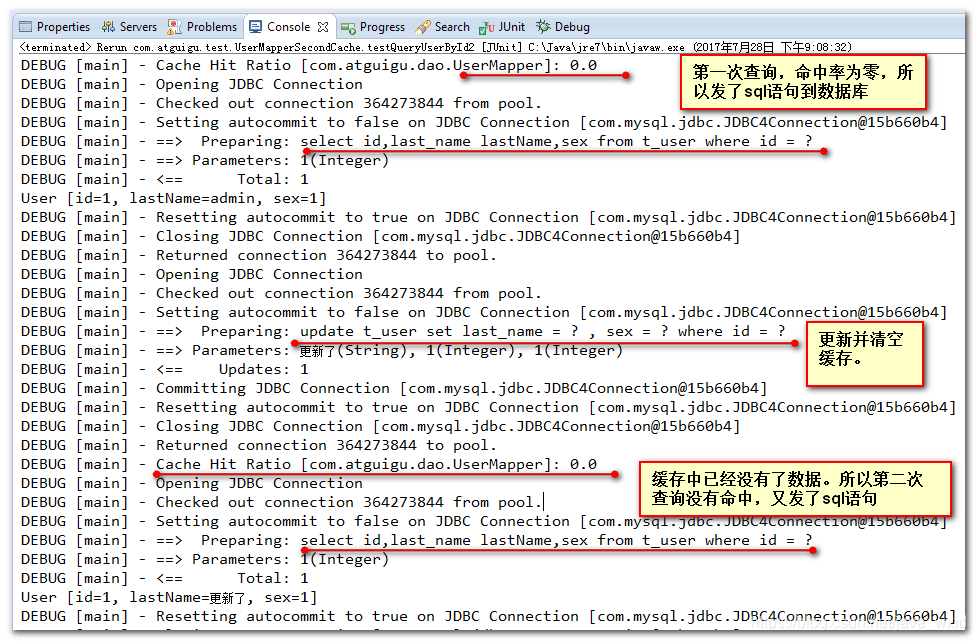Click the 'Committing JDBC Connection' log line

pos(393,388)
